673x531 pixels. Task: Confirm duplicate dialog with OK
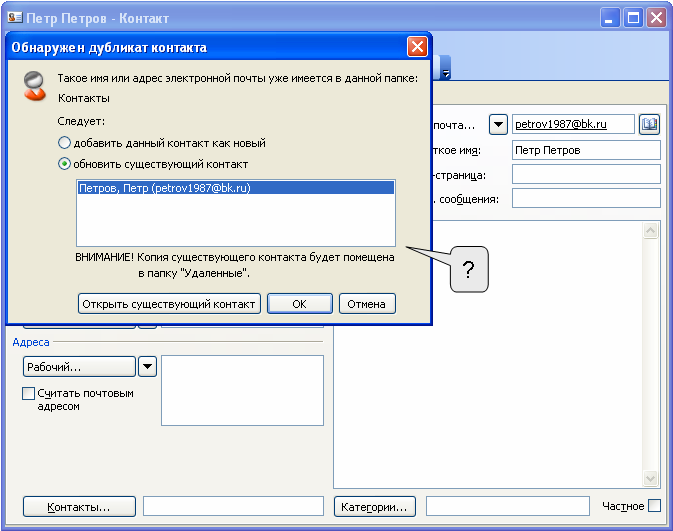click(300, 304)
